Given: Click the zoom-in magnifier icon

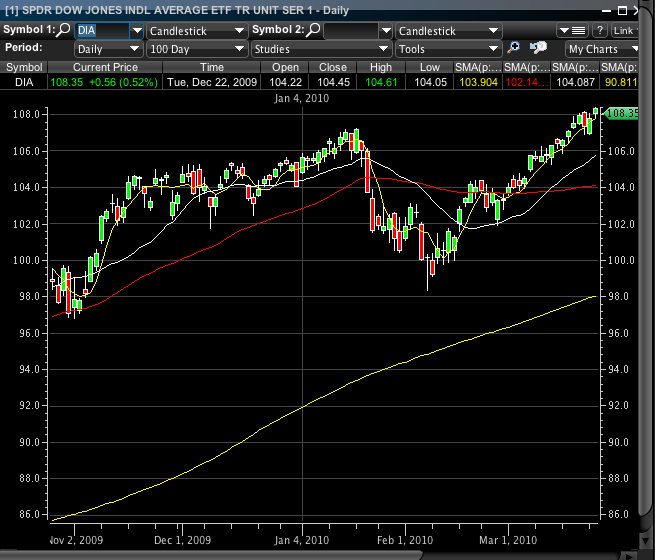Looking at the screenshot, I should pos(514,48).
